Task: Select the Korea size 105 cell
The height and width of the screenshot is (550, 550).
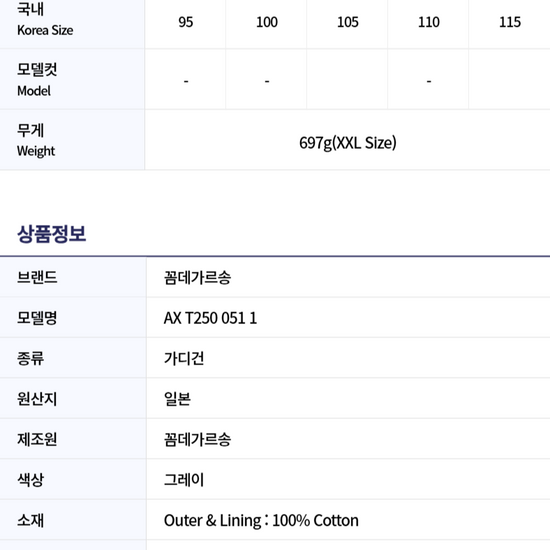Action: [x=348, y=22]
